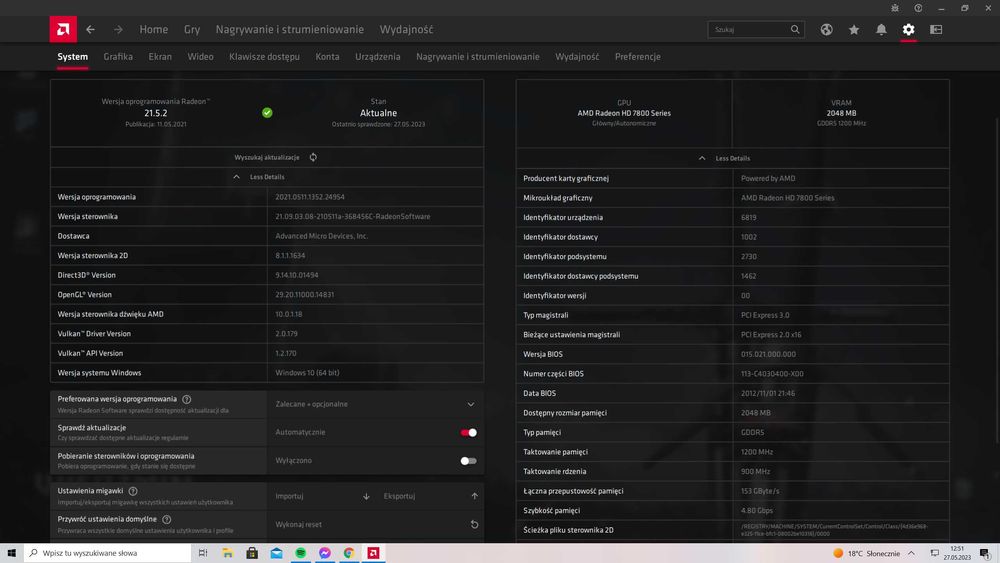Viewport: 1000px width, 563px height.
Task: Collapse Less Details in software panel
Action: tap(260, 177)
